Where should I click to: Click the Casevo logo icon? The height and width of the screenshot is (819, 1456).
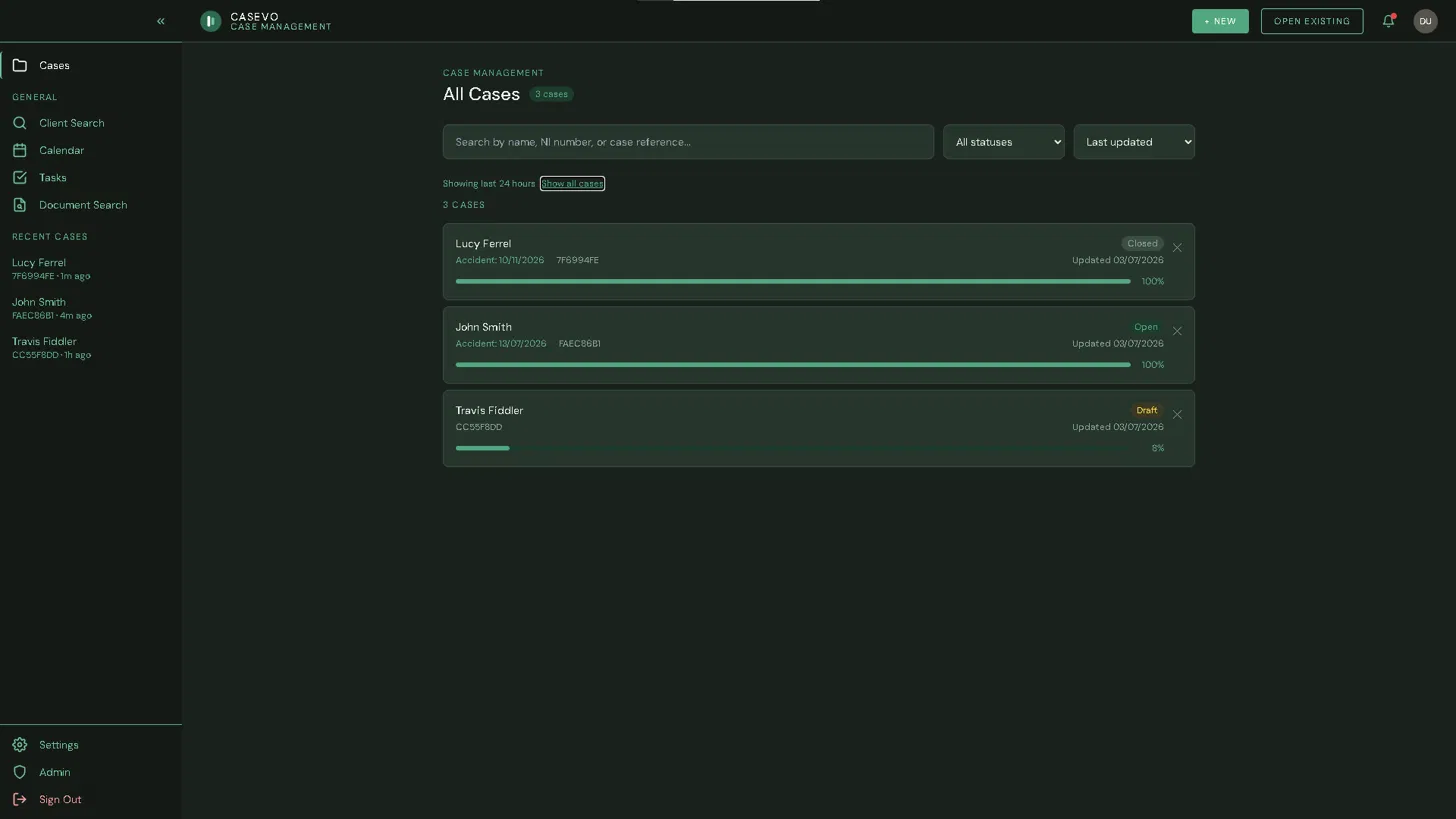click(210, 21)
